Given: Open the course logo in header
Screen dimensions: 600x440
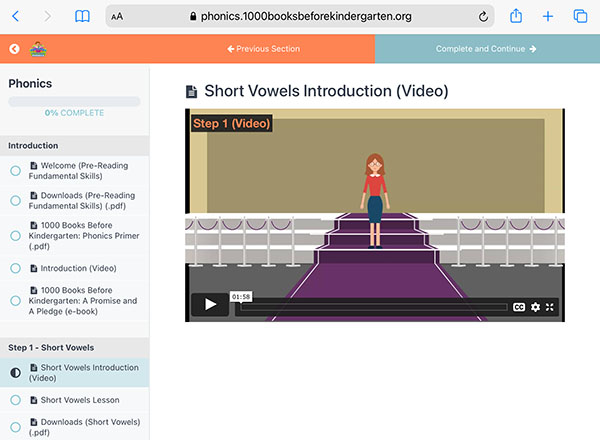Looking at the screenshot, I should (x=38, y=49).
